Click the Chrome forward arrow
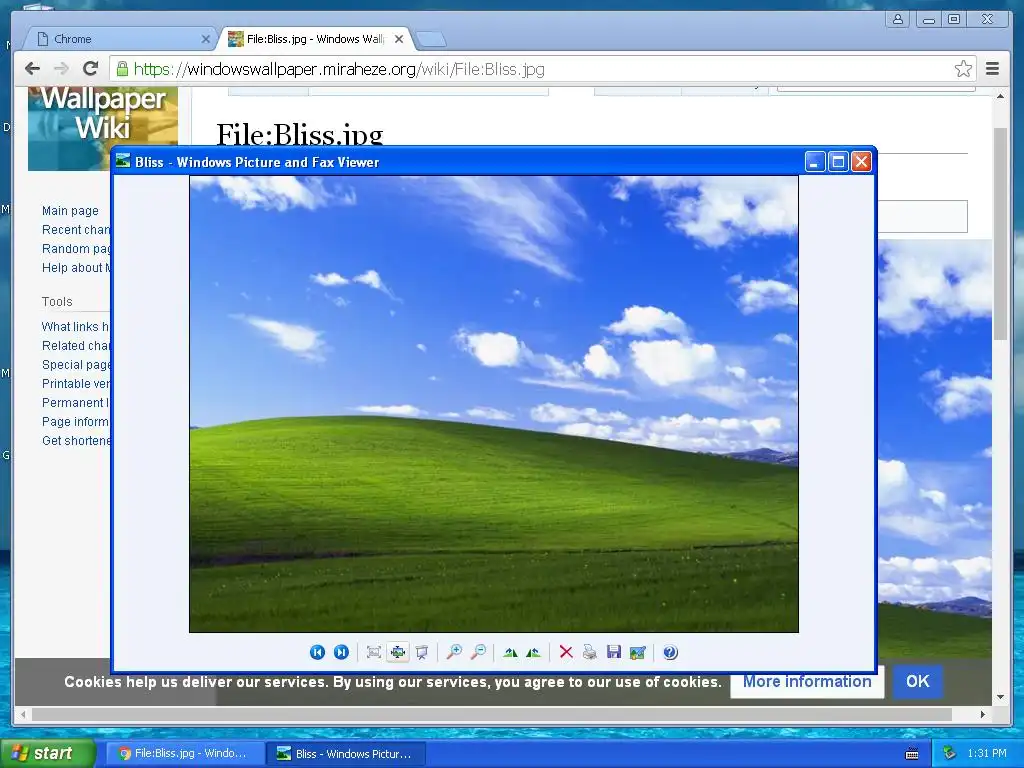This screenshot has width=1024, height=768. (61, 69)
